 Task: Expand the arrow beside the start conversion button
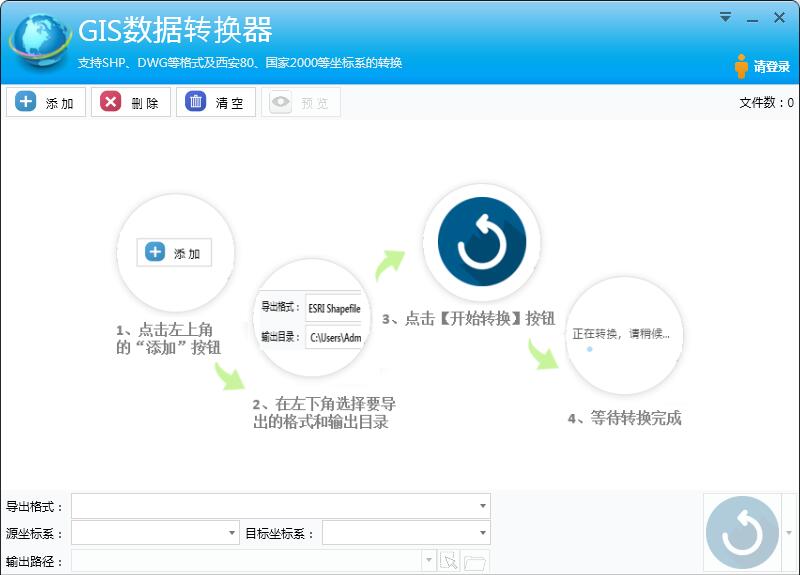[x=790, y=533]
